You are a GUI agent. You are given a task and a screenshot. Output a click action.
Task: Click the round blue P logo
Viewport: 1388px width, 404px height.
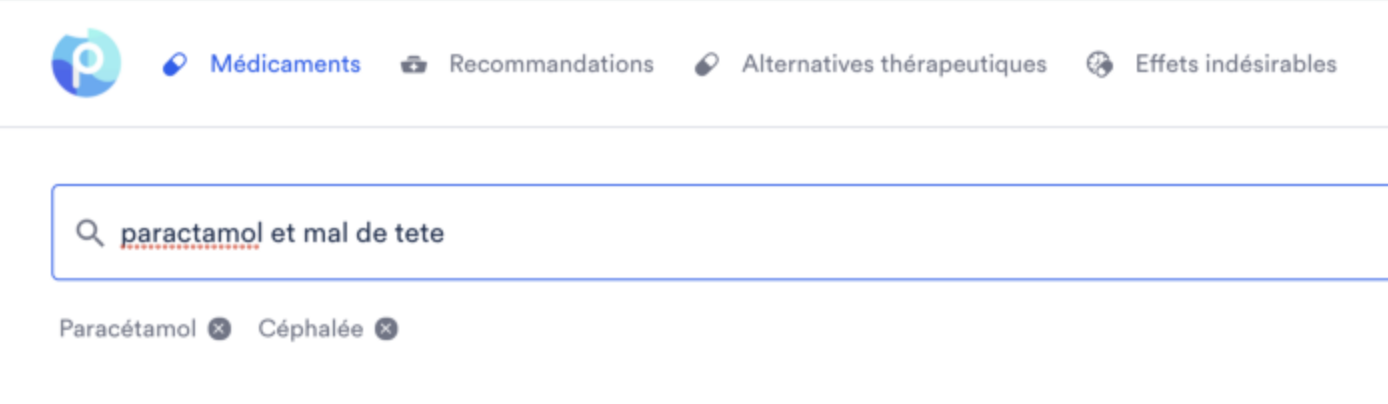pyautogui.click(x=86, y=63)
